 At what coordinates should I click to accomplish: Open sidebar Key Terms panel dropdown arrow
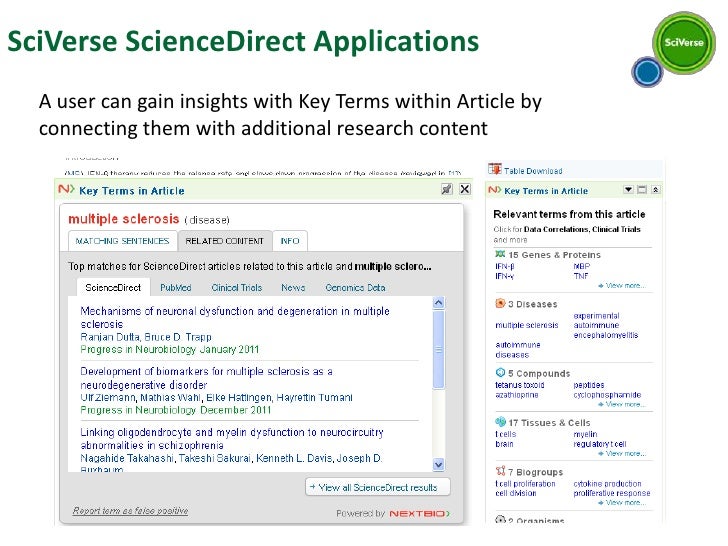pyautogui.click(x=628, y=189)
